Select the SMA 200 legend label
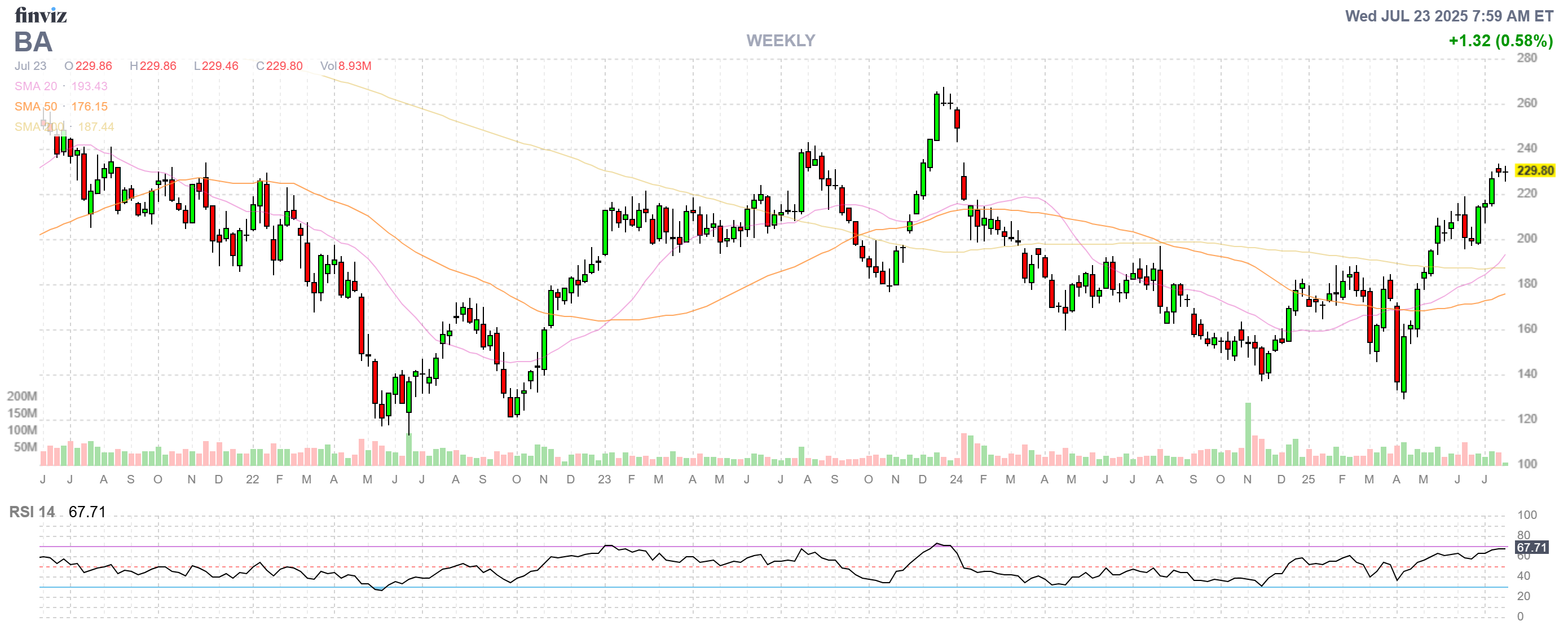The height and width of the screenshot is (634, 1568). coord(39,126)
